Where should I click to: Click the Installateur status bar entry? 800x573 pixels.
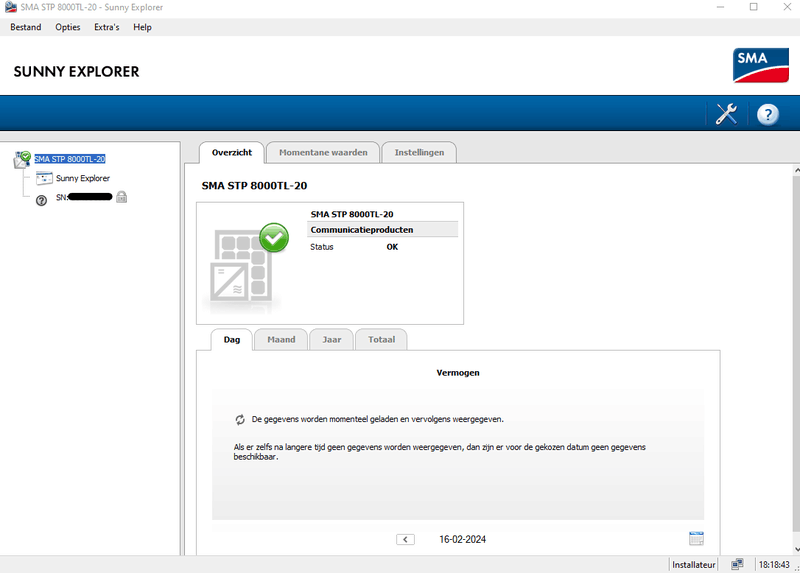(693, 565)
